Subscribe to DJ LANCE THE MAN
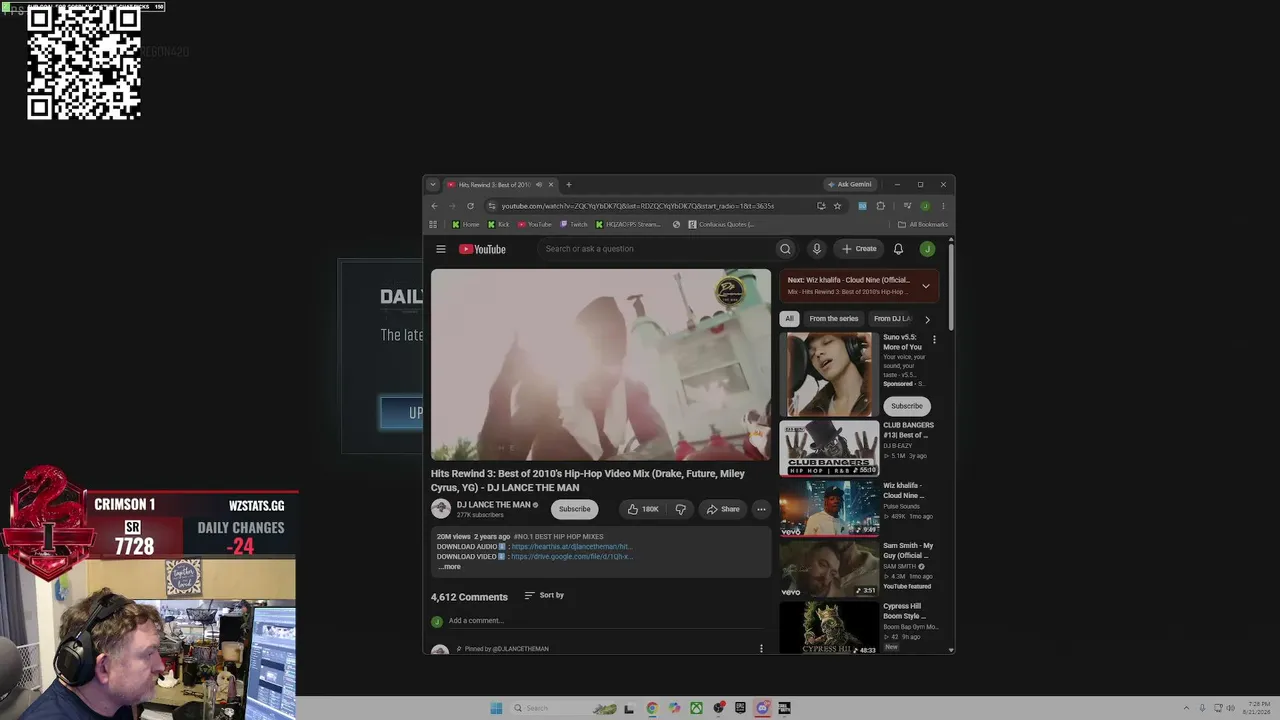Screen dimensions: 1280x720 point(574,509)
